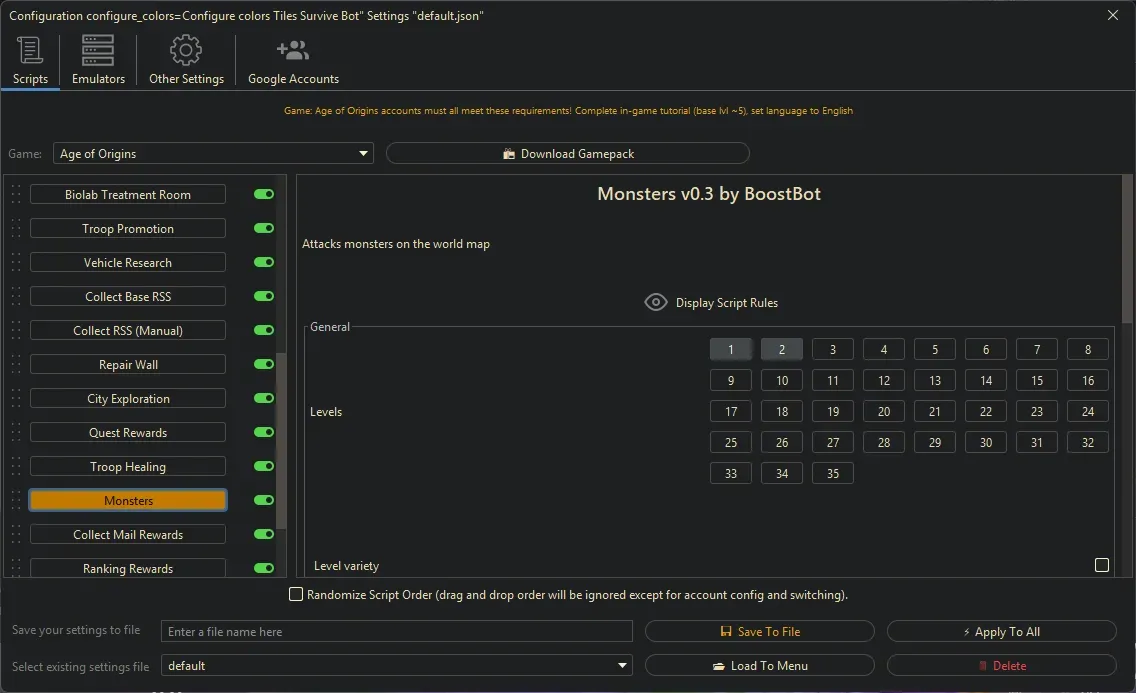Open the Google Accounts icon
Screen dimensions: 1136x693
coord(293,51)
